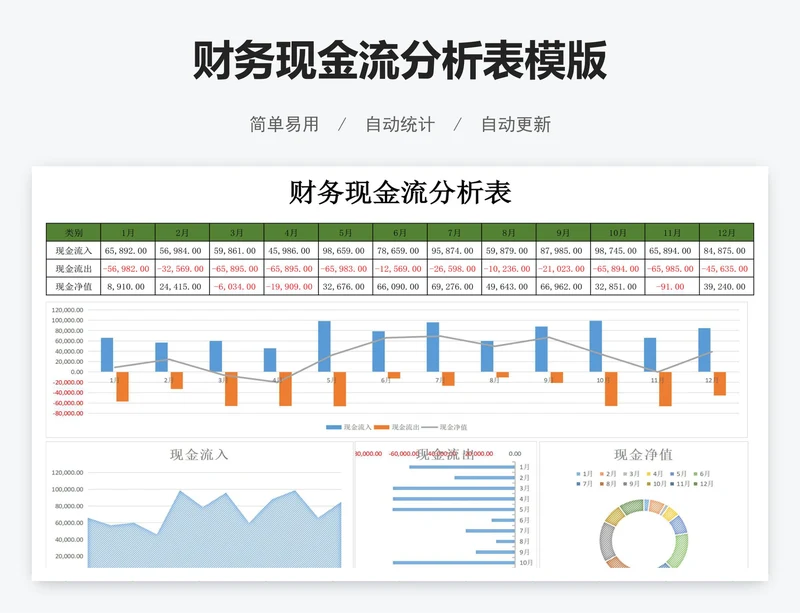Click the net value cell 8,910.00
This screenshot has height=613, width=800.
click(x=128, y=286)
